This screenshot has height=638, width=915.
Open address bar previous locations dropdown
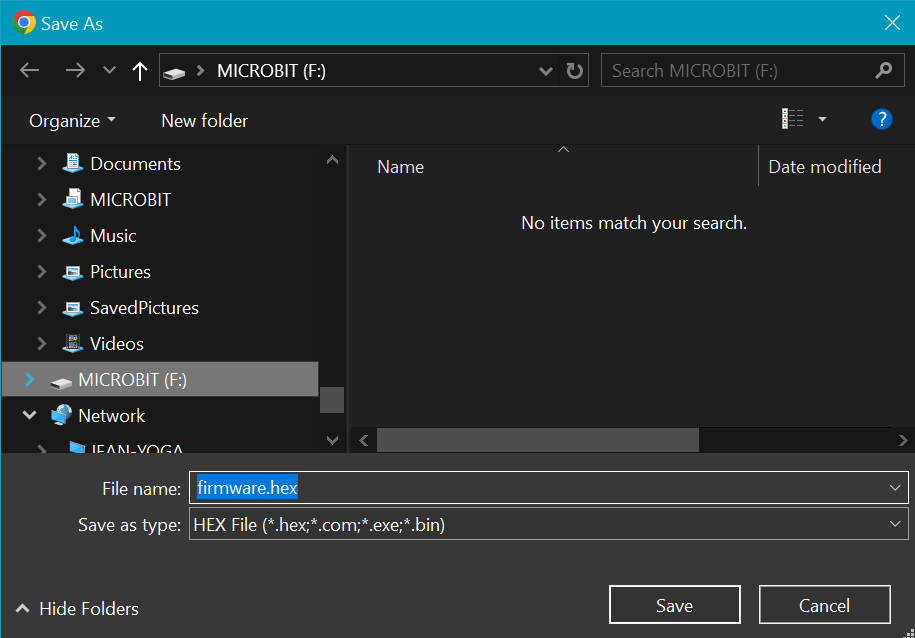click(x=546, y=71)
